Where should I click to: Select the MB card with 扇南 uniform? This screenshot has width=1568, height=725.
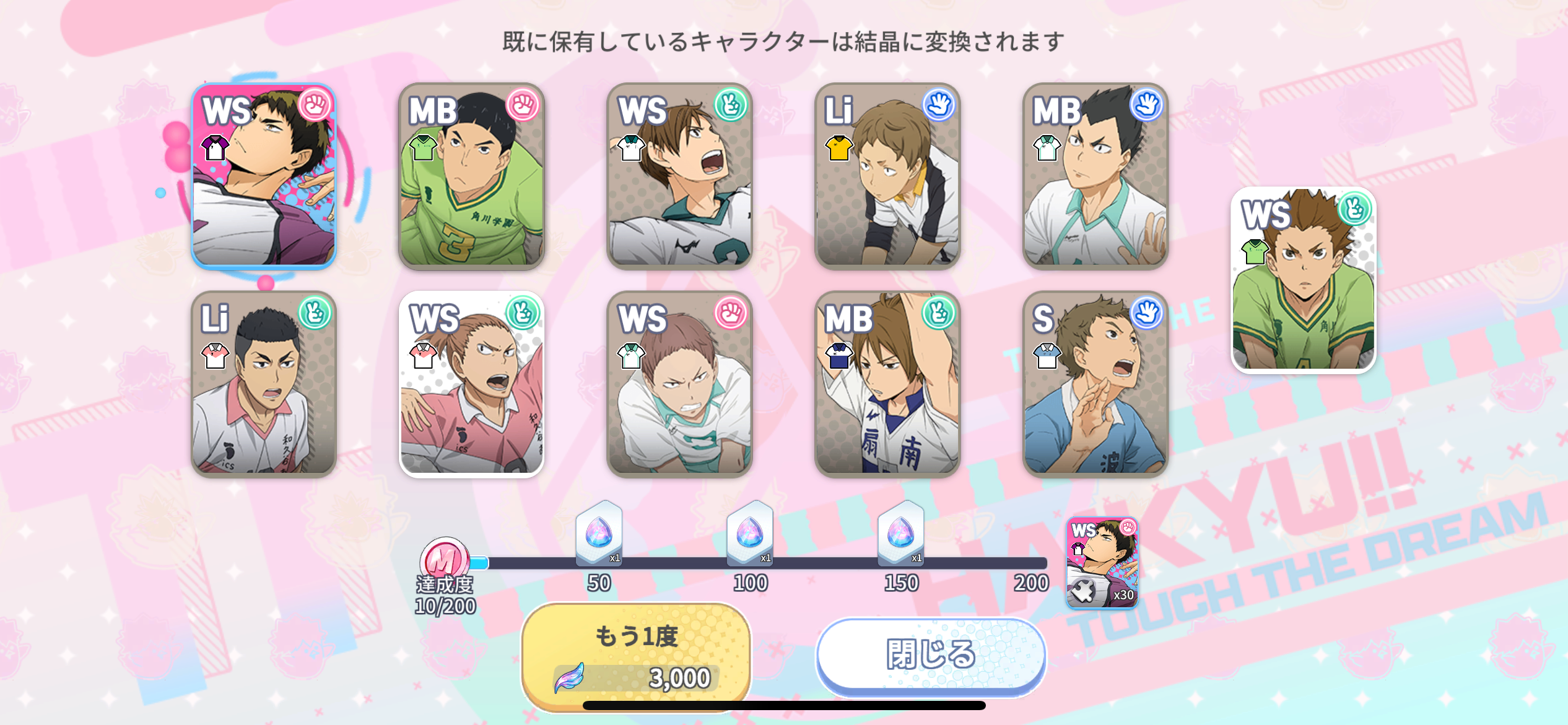pos(887,384)
